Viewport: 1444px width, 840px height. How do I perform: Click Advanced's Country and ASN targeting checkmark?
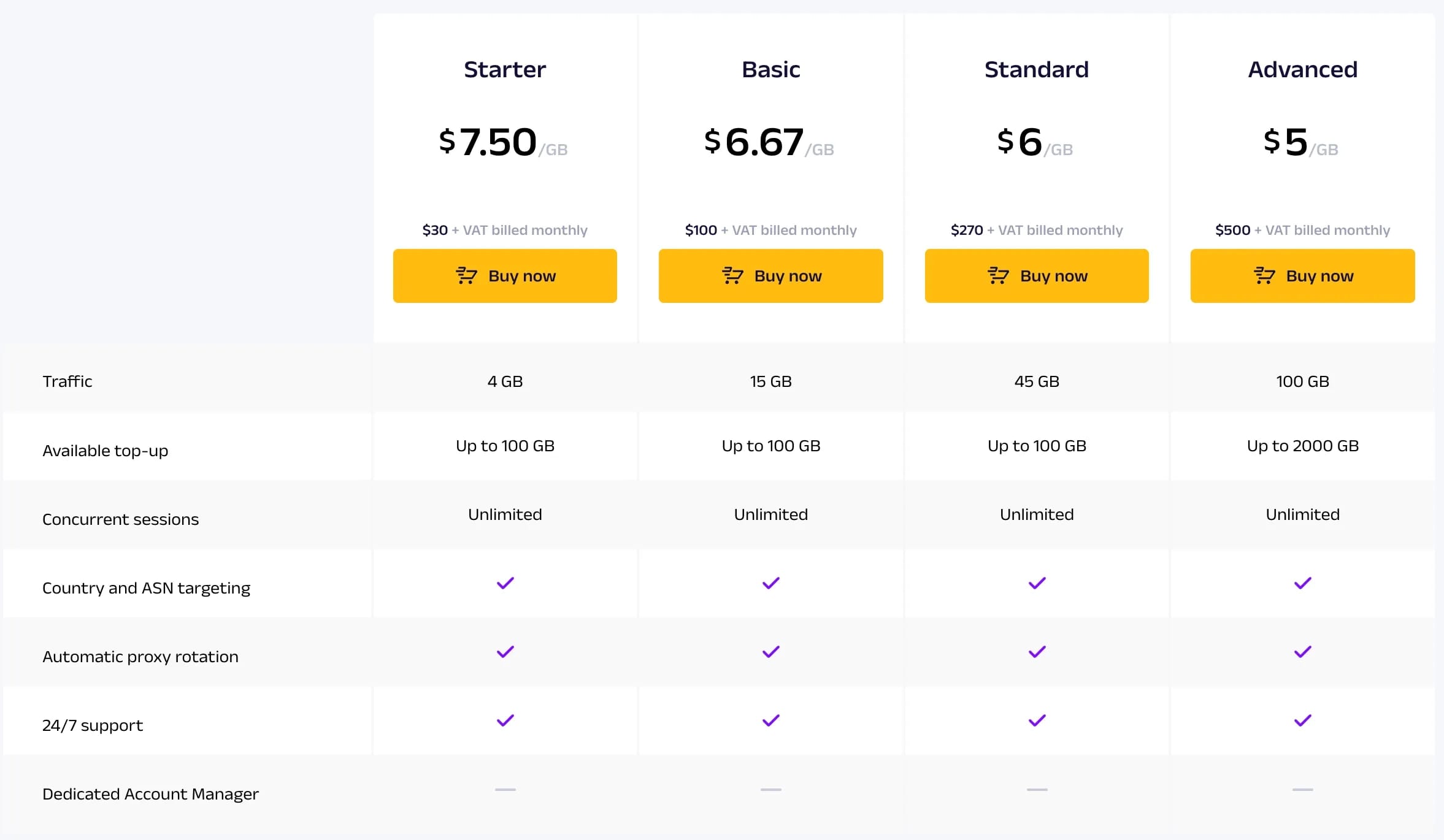1302,583
